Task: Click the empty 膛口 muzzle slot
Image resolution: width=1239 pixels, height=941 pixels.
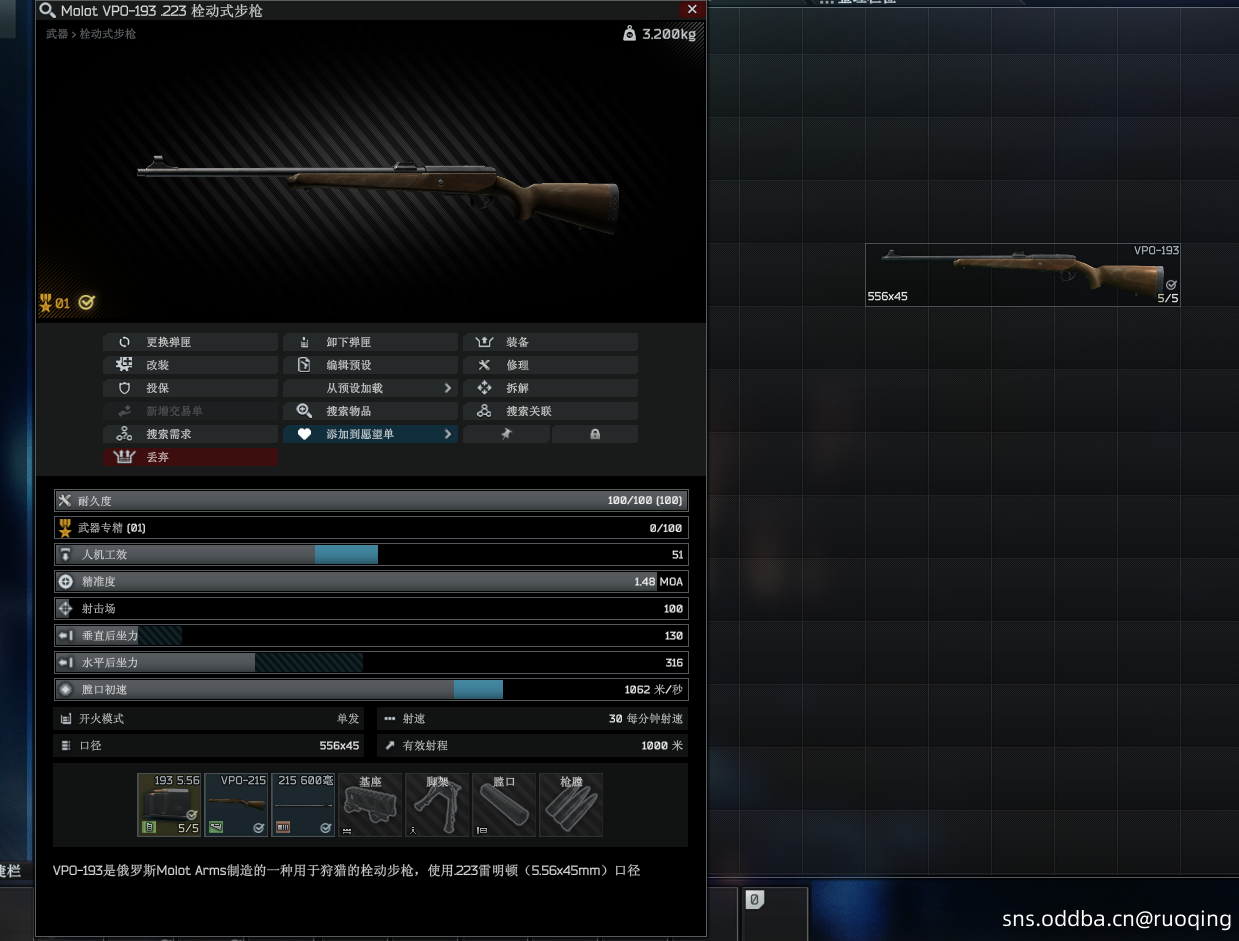Action: click(x=504, y=804)
